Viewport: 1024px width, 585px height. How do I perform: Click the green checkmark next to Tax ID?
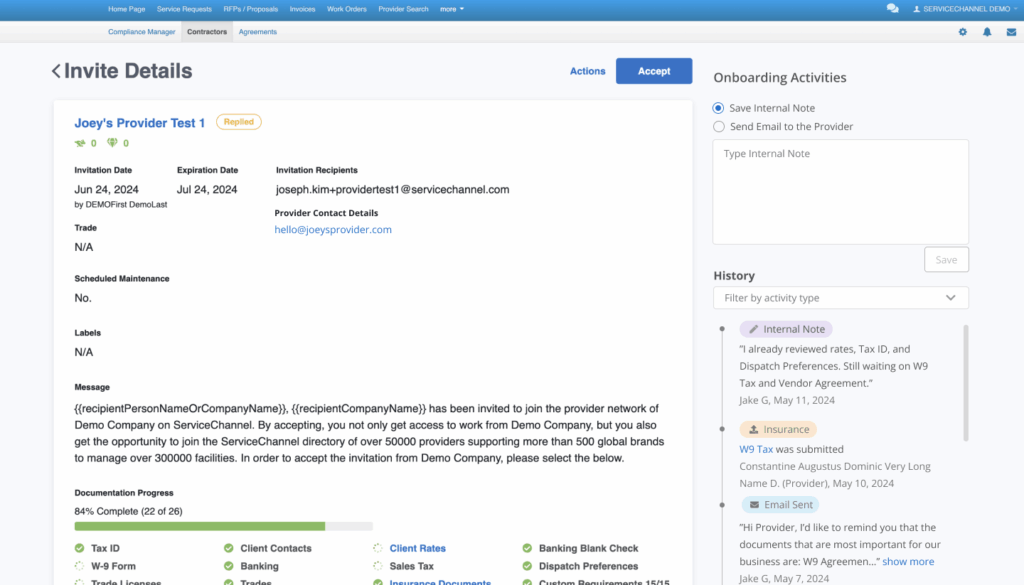click(80, 548)
